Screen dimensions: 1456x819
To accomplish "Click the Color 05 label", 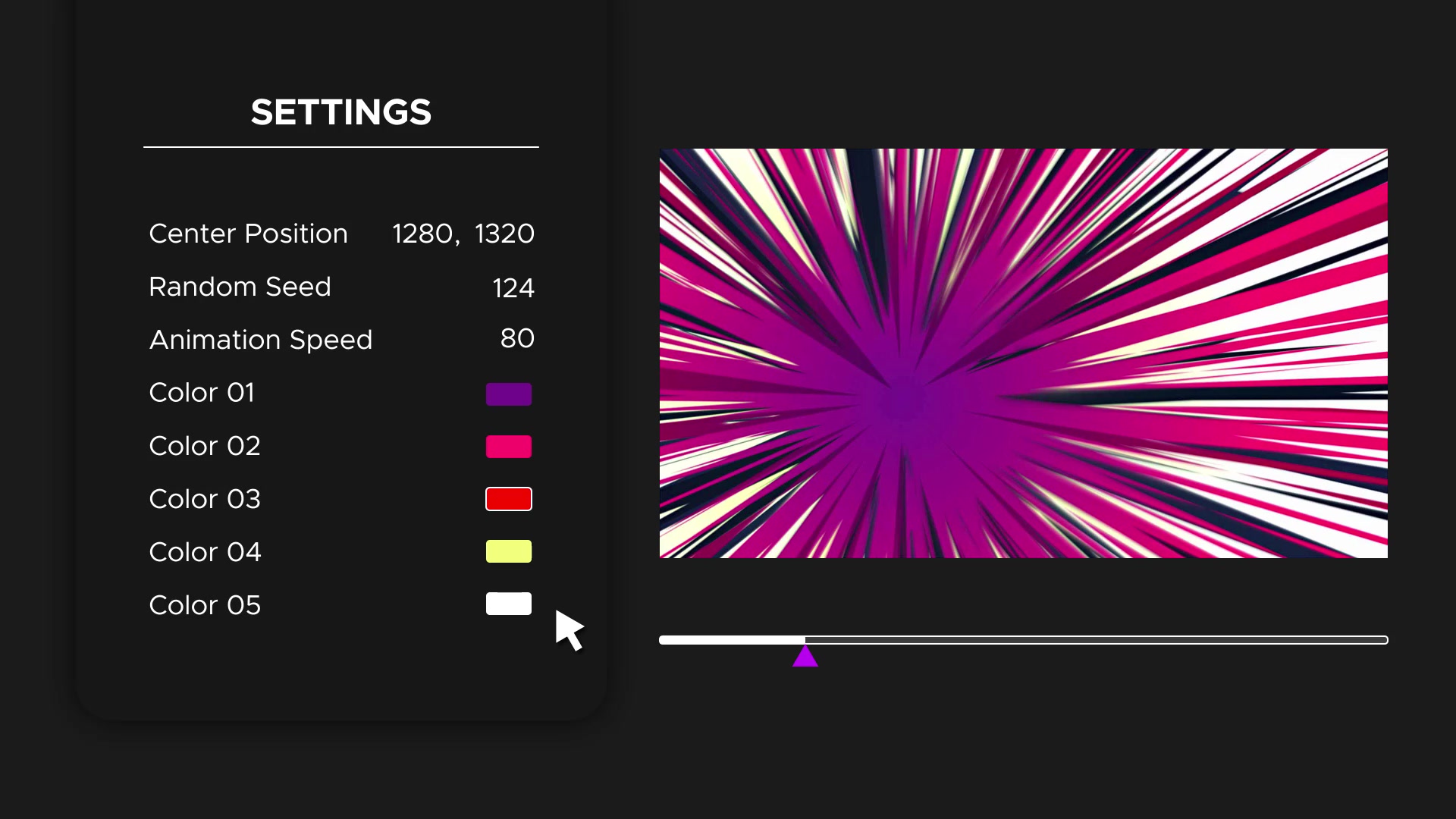I will click(x=205, y=605).
